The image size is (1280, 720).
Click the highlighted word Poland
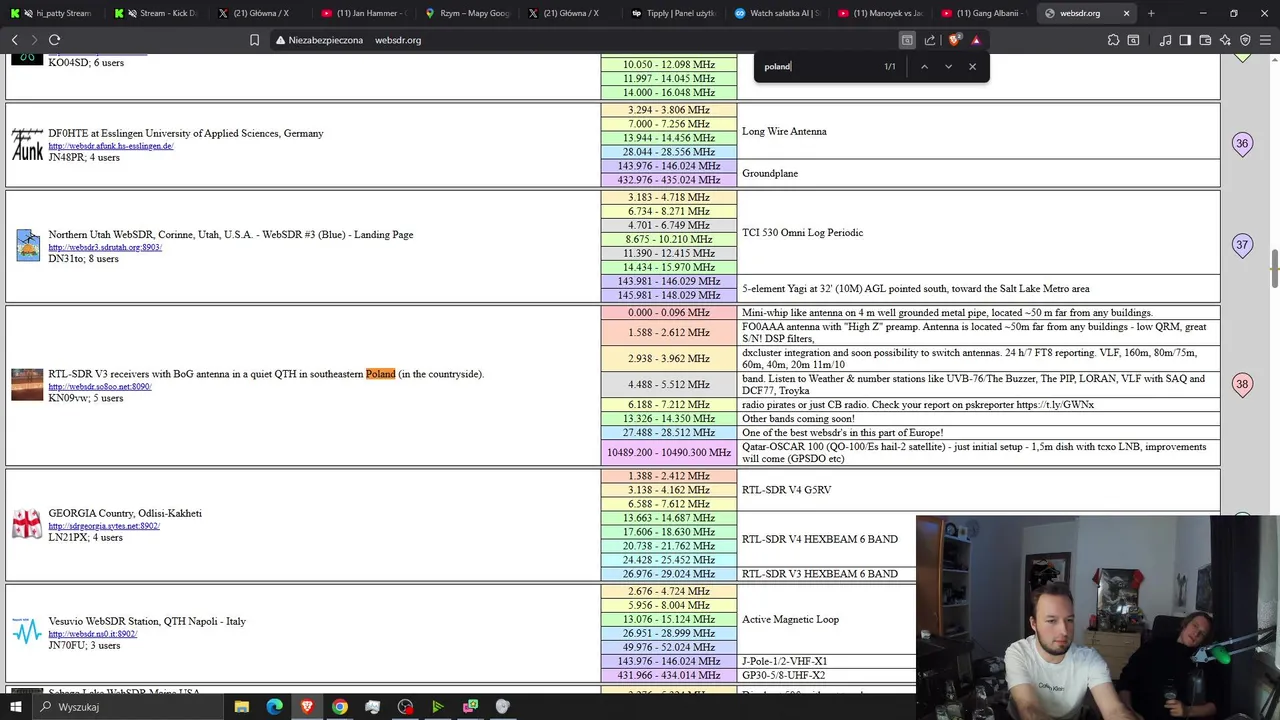380,374
